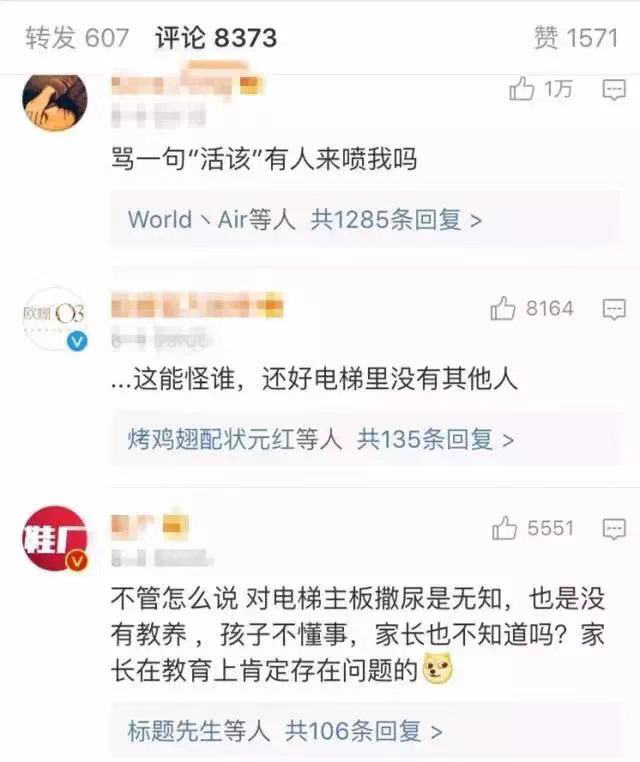Tap comment text 骂一句“活该”有人来喷我吗
The width and height of the screenshot is (640, 762).
[x=264, y=159]
